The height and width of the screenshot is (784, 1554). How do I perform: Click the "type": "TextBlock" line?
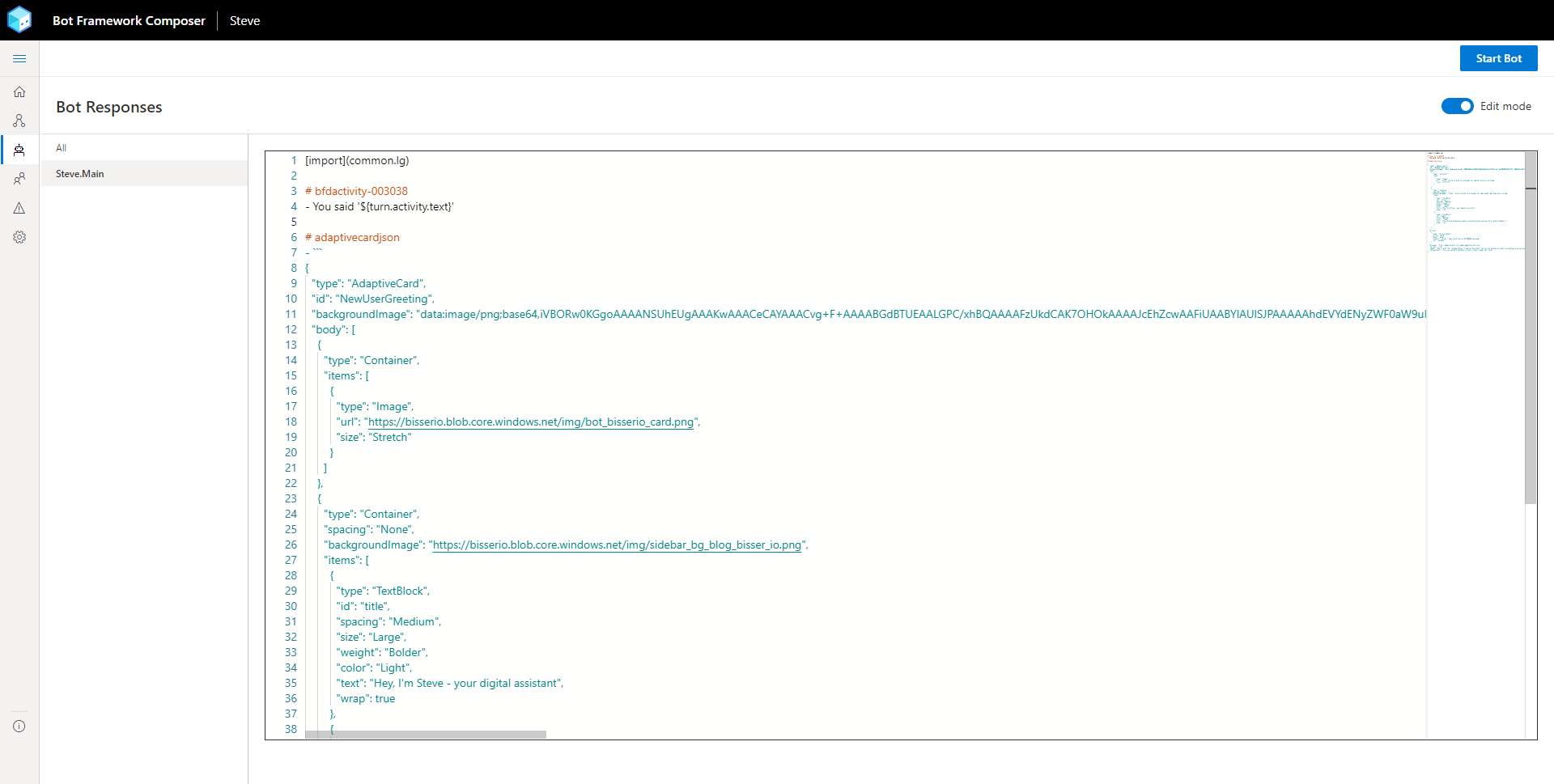click(383, 591)
